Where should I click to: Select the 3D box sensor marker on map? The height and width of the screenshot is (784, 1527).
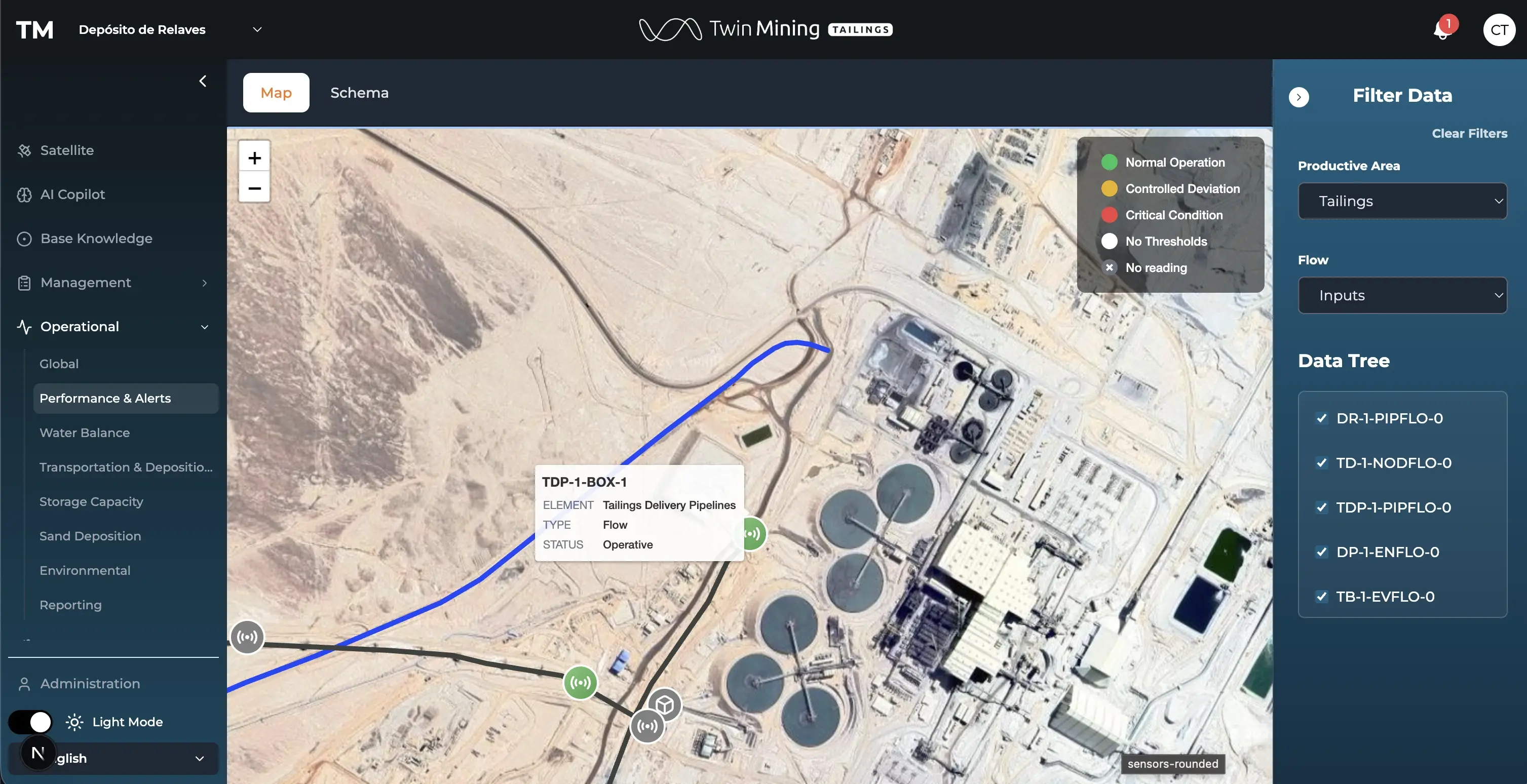[x=665, y=704]
